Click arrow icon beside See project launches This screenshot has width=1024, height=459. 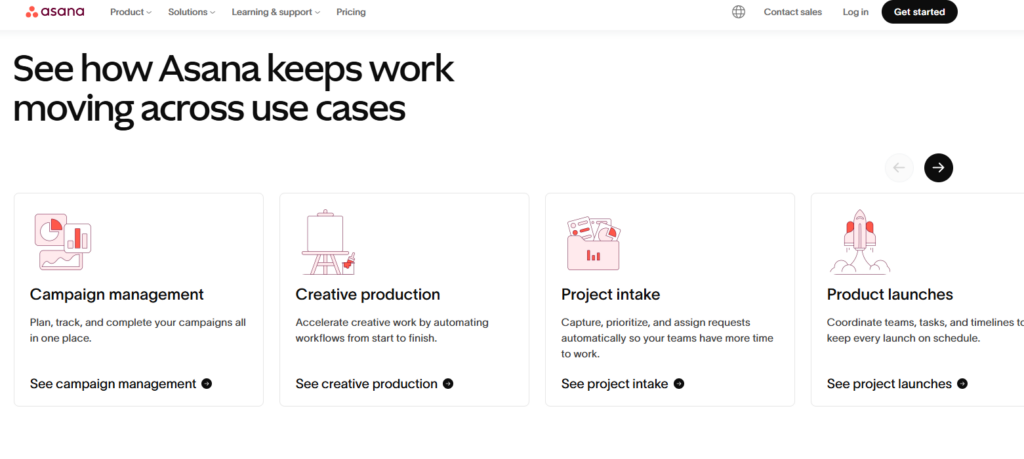pos(962,384)
